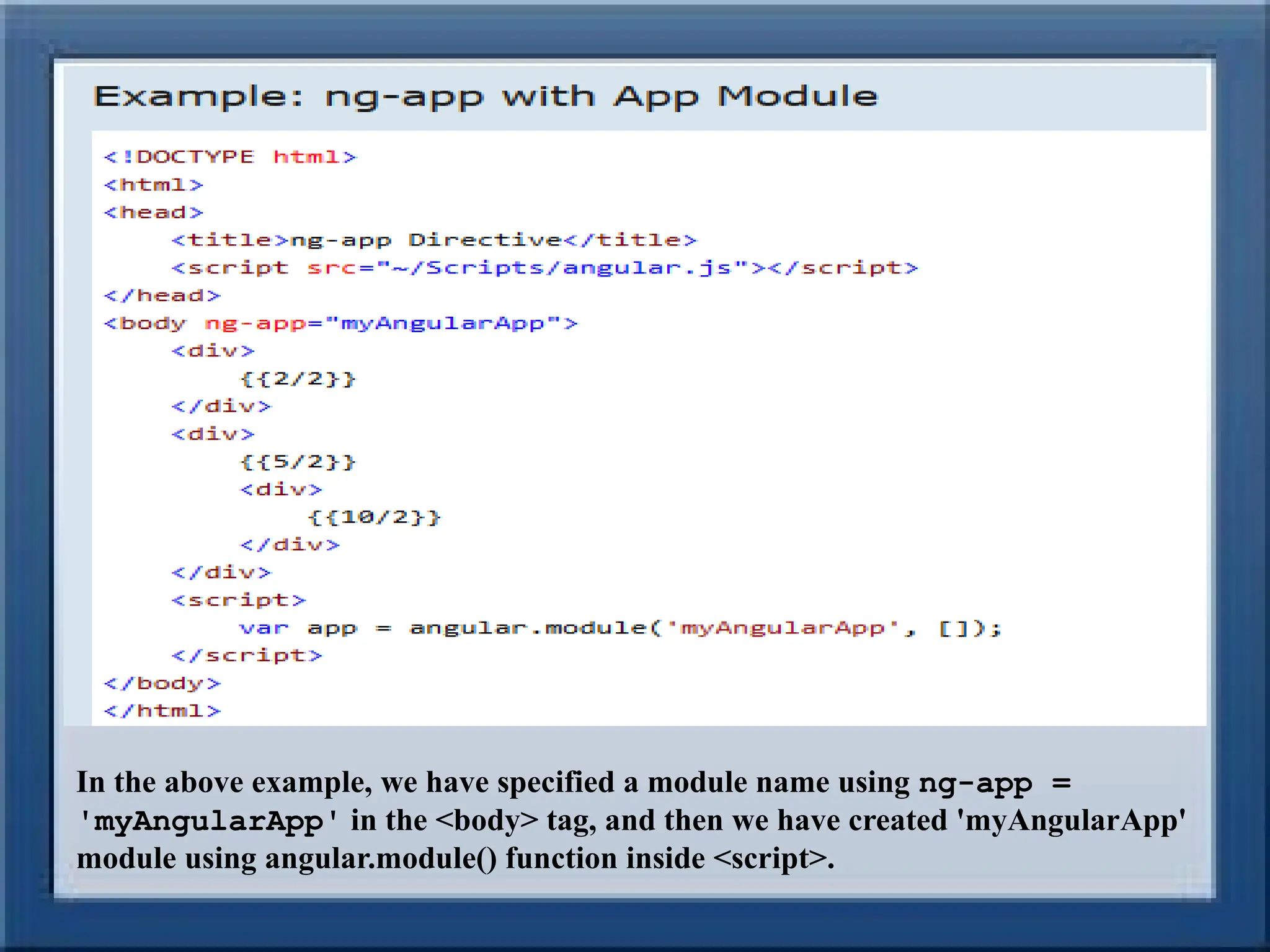Click the paragraph starting 'In the above example'

point(631,821)
